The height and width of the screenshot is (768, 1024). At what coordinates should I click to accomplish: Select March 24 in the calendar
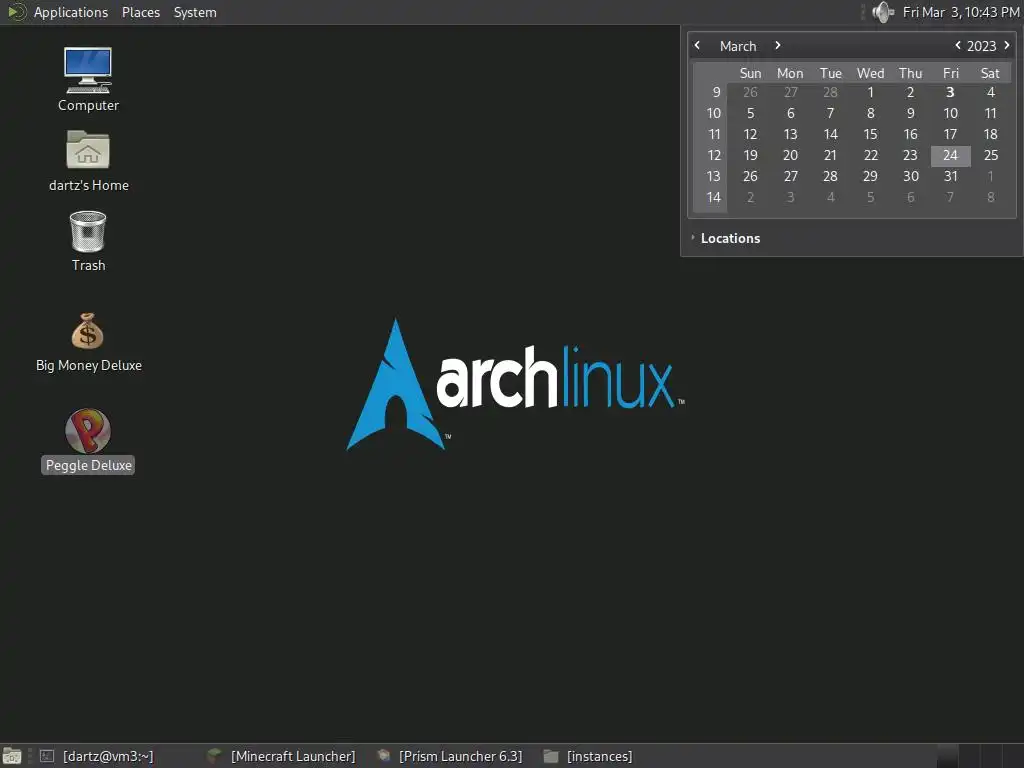click(950, 155)
